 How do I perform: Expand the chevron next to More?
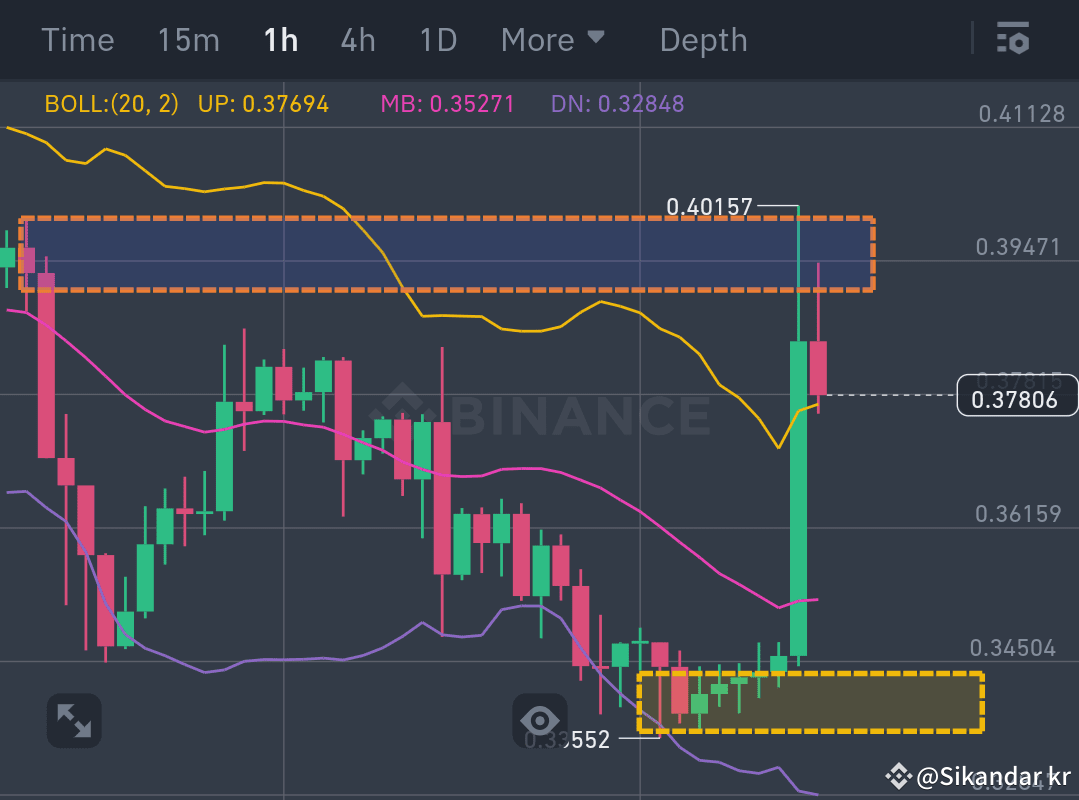[598, 39]
